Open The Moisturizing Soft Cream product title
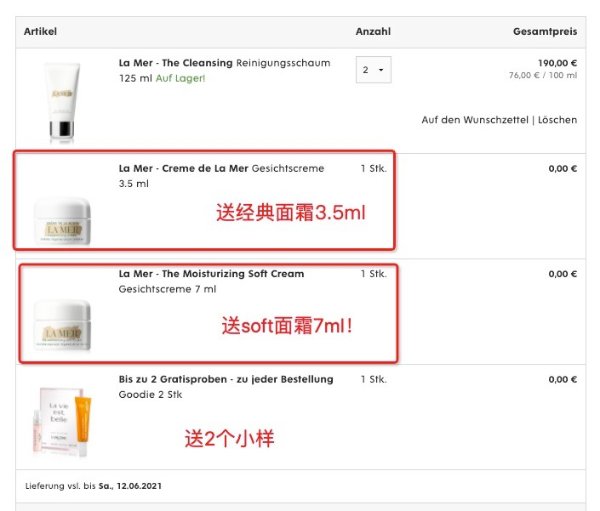Screen dimensions: 600x511 click(x=211, y=274)
